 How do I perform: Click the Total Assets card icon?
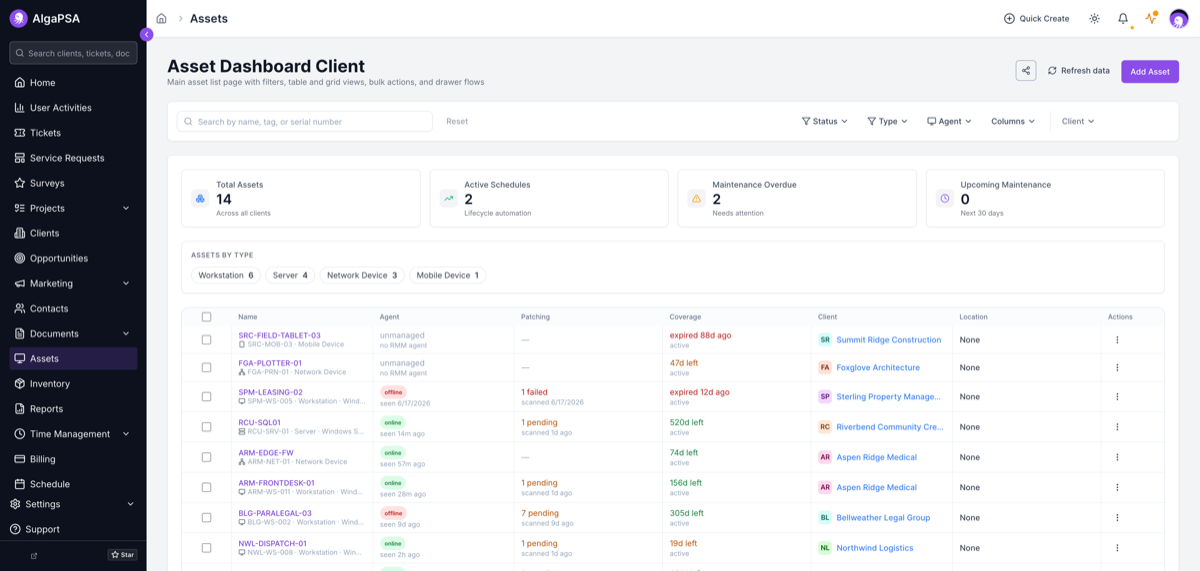pyautogui.click(x=200, y=198)
